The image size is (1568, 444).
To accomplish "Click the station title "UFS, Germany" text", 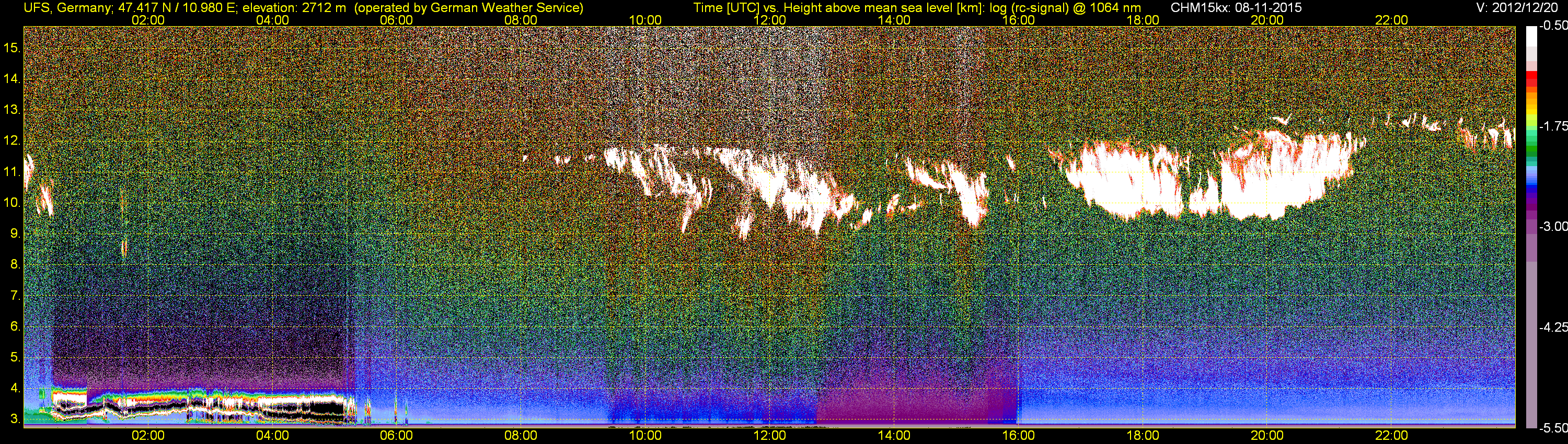I will (67, 8).
